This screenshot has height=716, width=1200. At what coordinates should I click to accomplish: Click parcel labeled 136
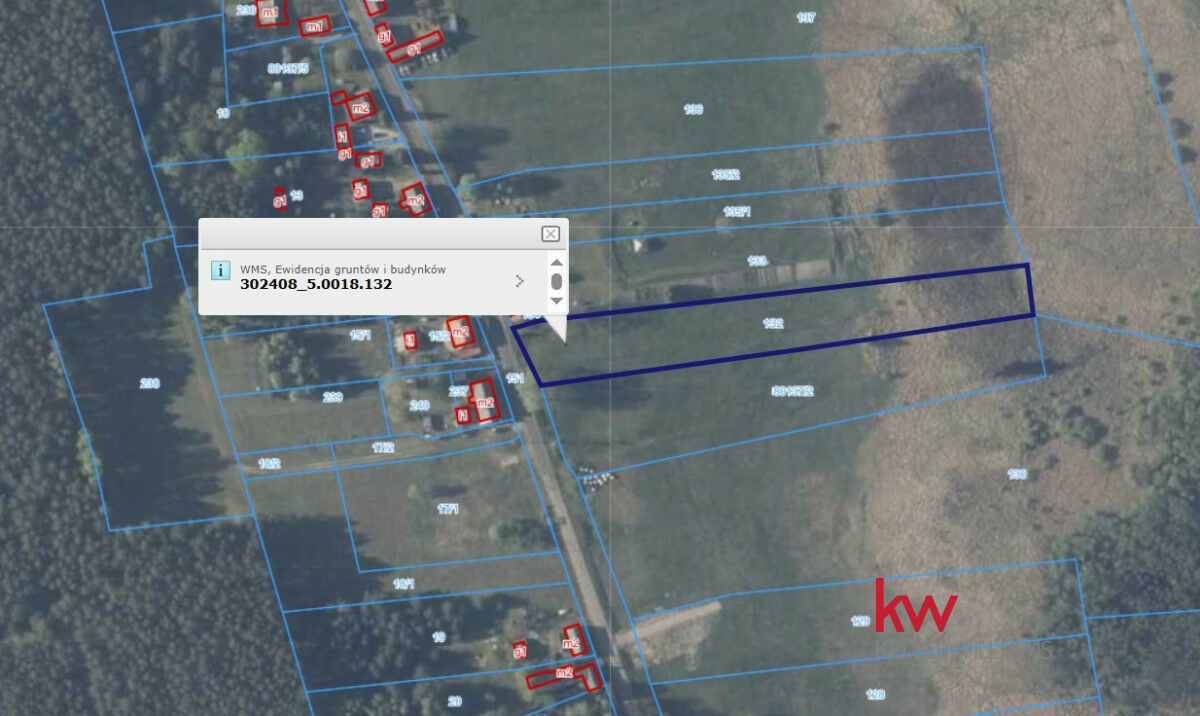click(692, 109)
